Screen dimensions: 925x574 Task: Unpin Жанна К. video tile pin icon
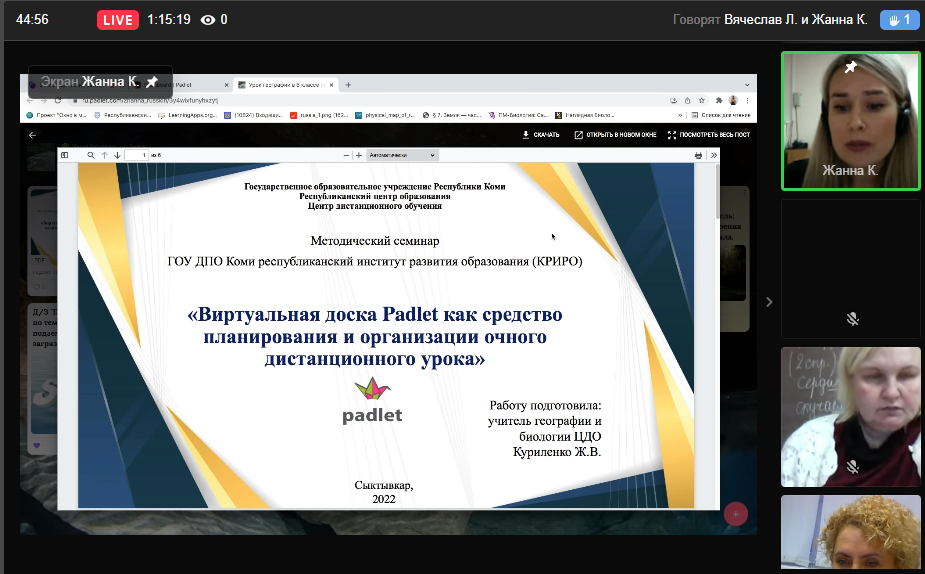851,67
